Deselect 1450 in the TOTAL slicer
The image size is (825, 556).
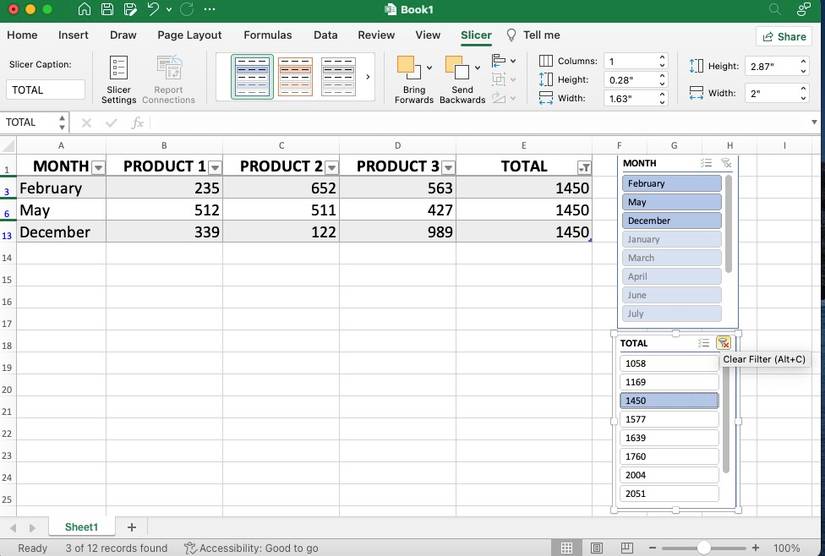point(669,401)
